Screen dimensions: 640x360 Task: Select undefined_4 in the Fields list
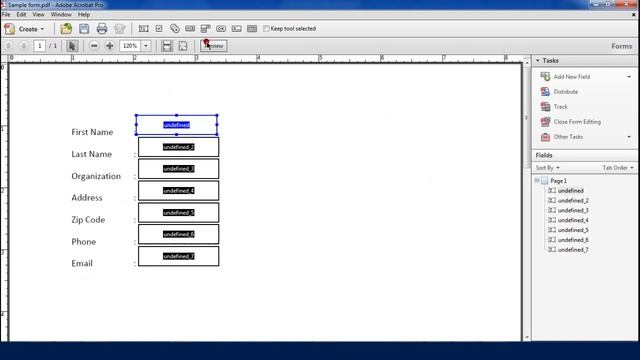[573, 220]
